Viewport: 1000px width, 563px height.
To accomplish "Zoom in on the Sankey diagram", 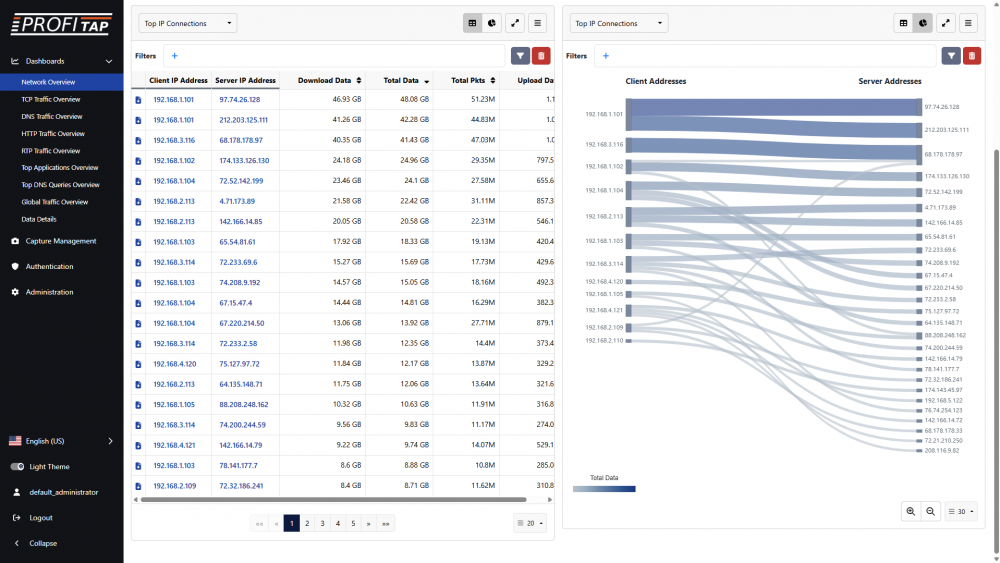I will [x=910, y=511].
